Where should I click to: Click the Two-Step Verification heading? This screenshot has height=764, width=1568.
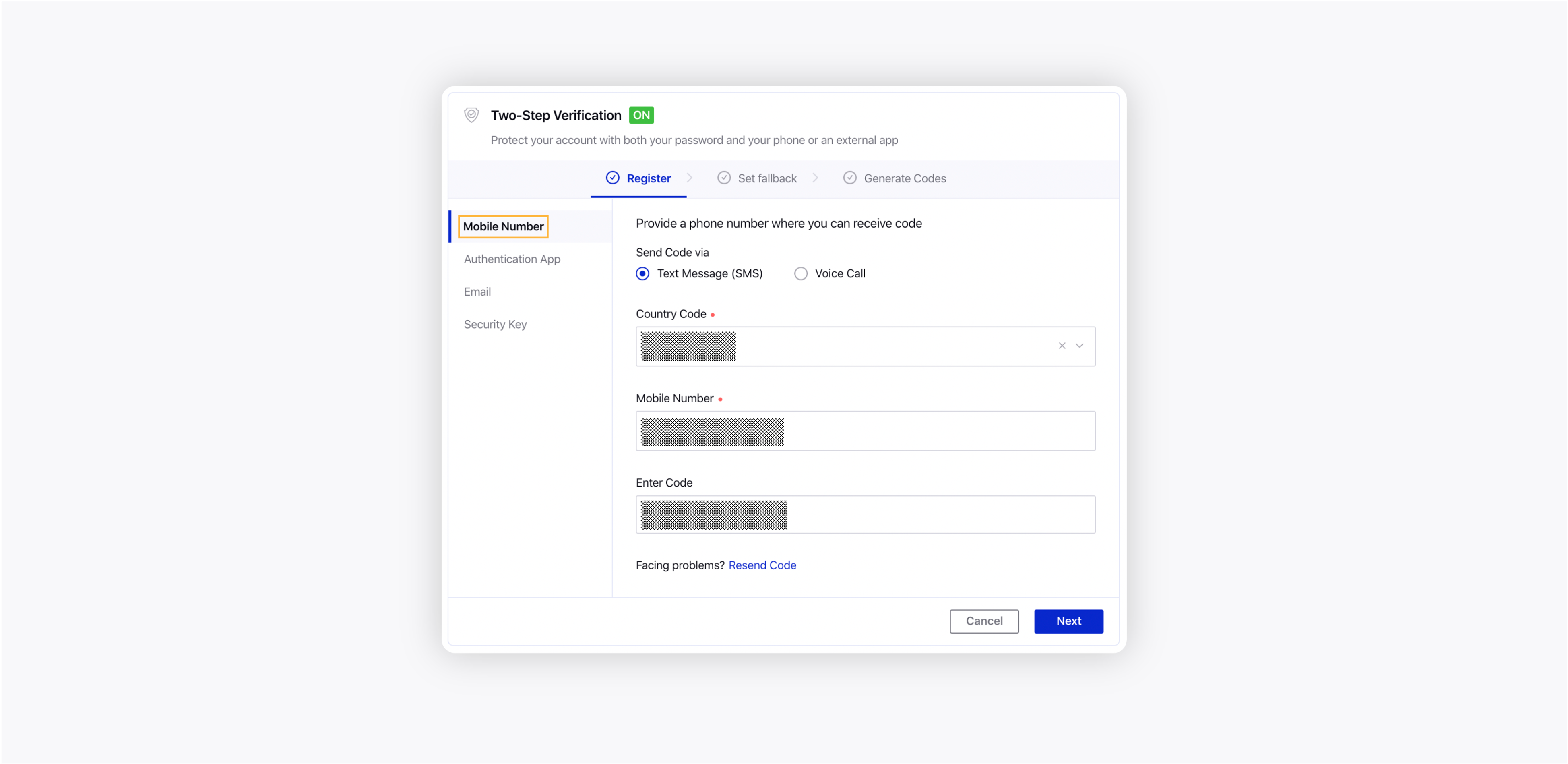[x=556, y=115]
